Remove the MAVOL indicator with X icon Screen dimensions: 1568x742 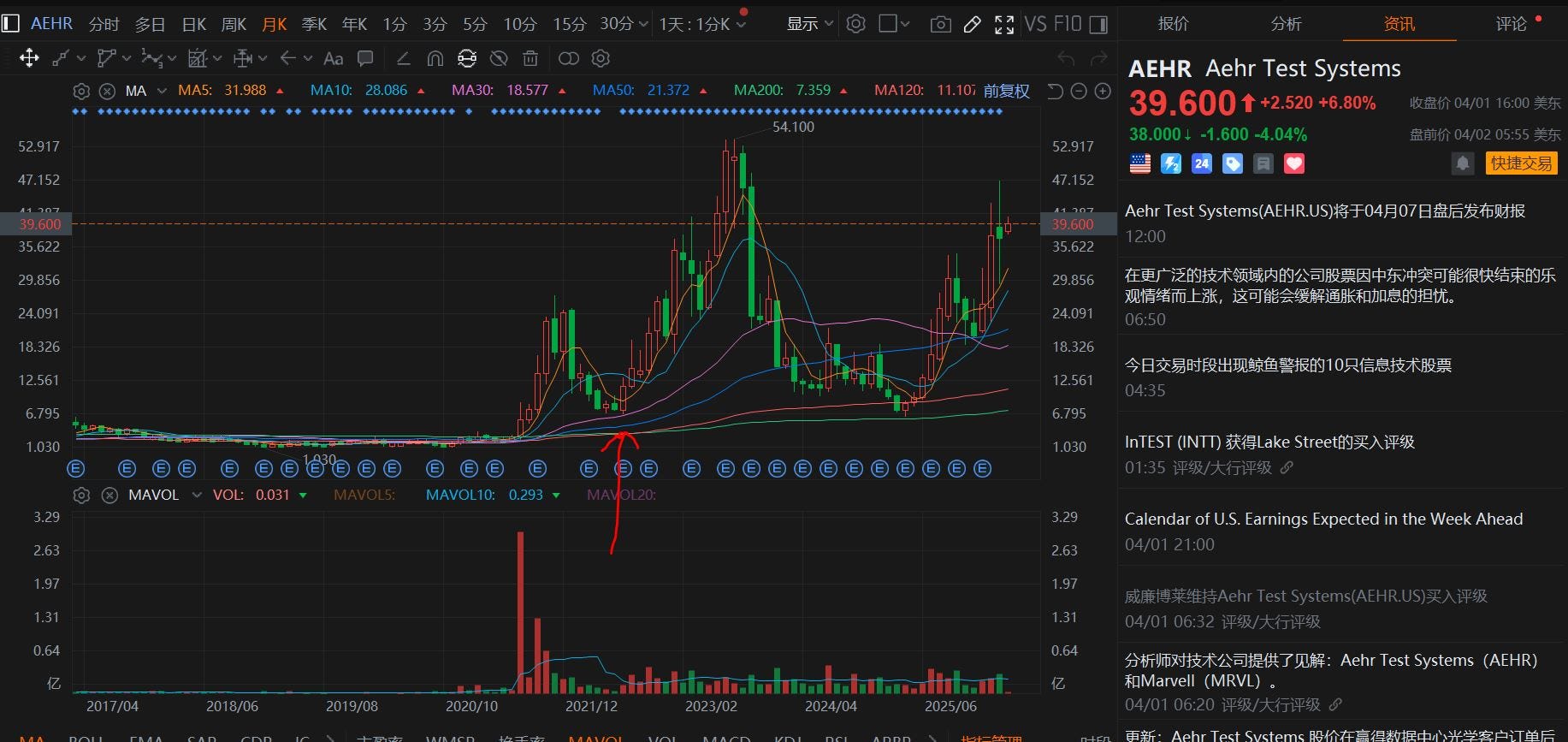[x=109, y=496]
